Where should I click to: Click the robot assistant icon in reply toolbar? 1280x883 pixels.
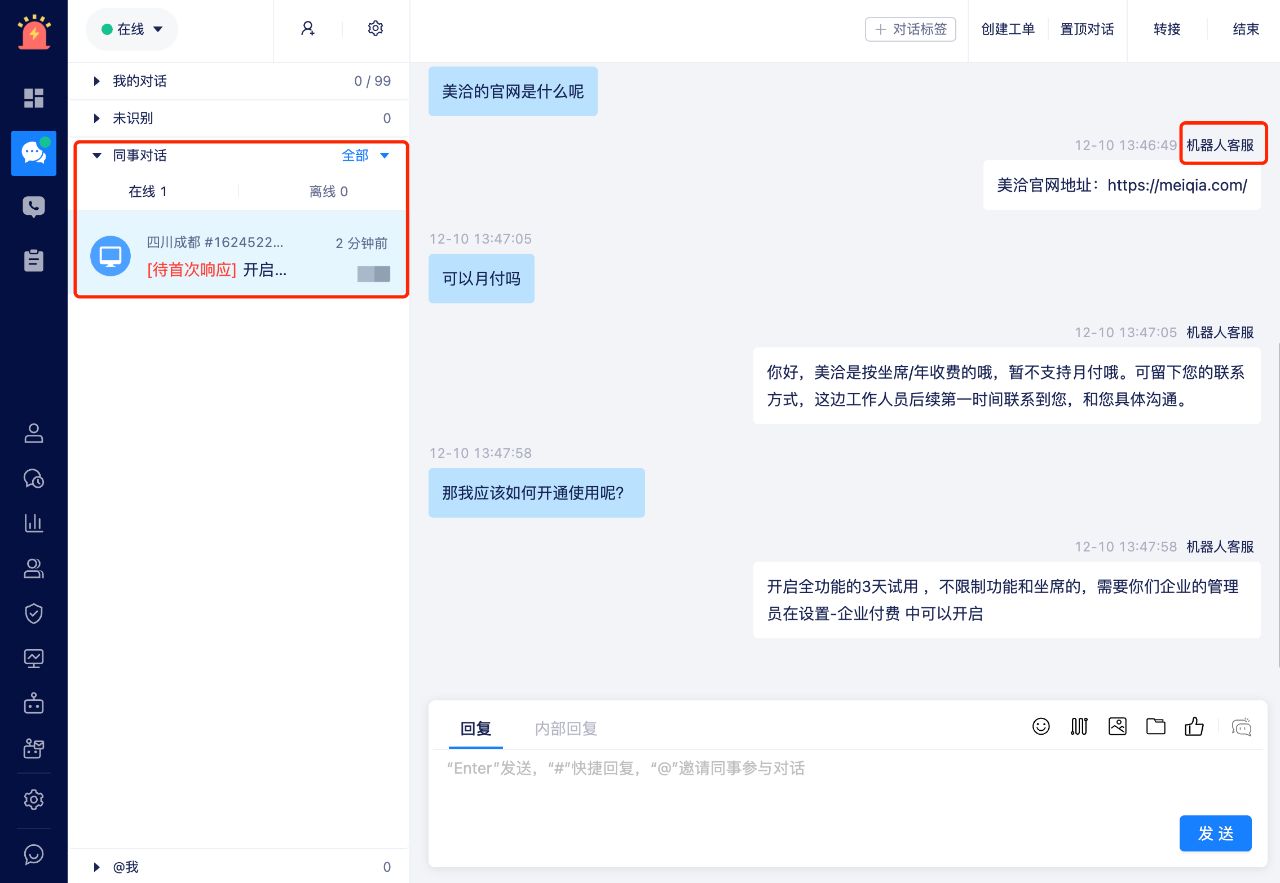click(x=1242, y=727)
